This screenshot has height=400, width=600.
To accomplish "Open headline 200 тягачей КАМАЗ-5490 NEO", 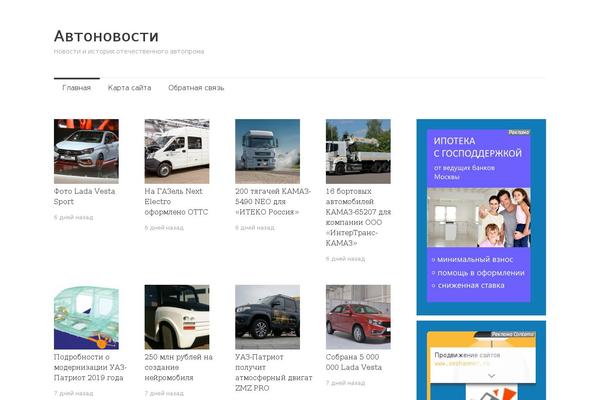I will point(273,201).
